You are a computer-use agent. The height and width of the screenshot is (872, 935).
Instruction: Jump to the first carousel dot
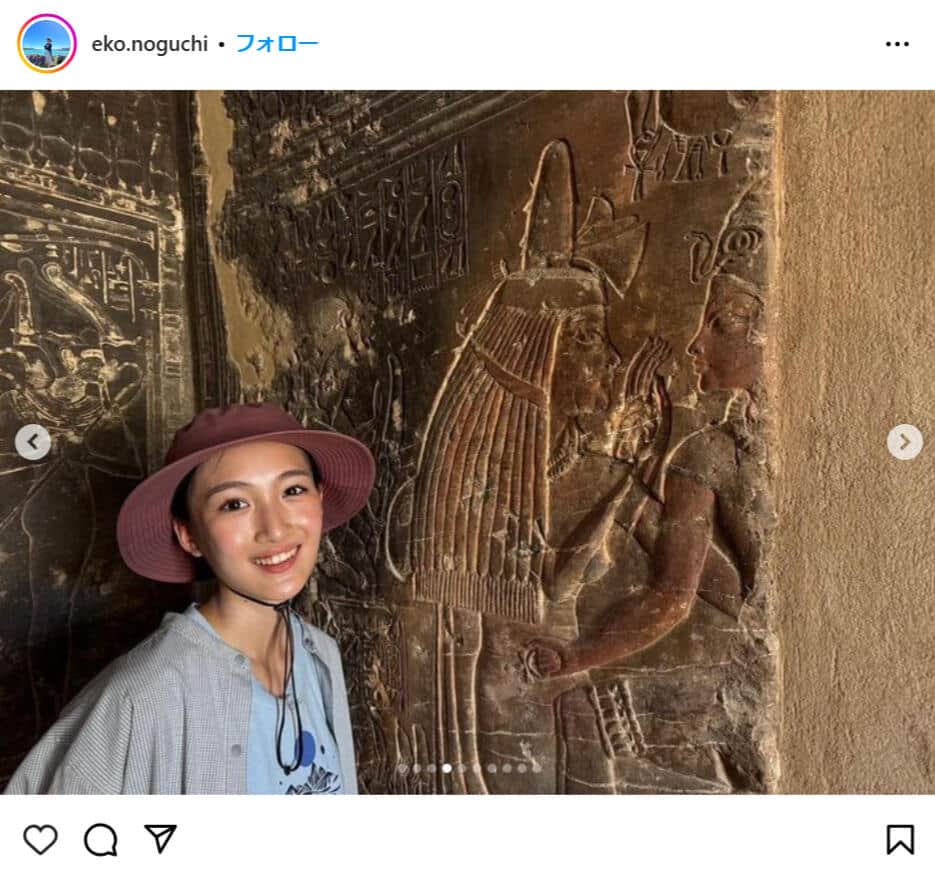403,768
